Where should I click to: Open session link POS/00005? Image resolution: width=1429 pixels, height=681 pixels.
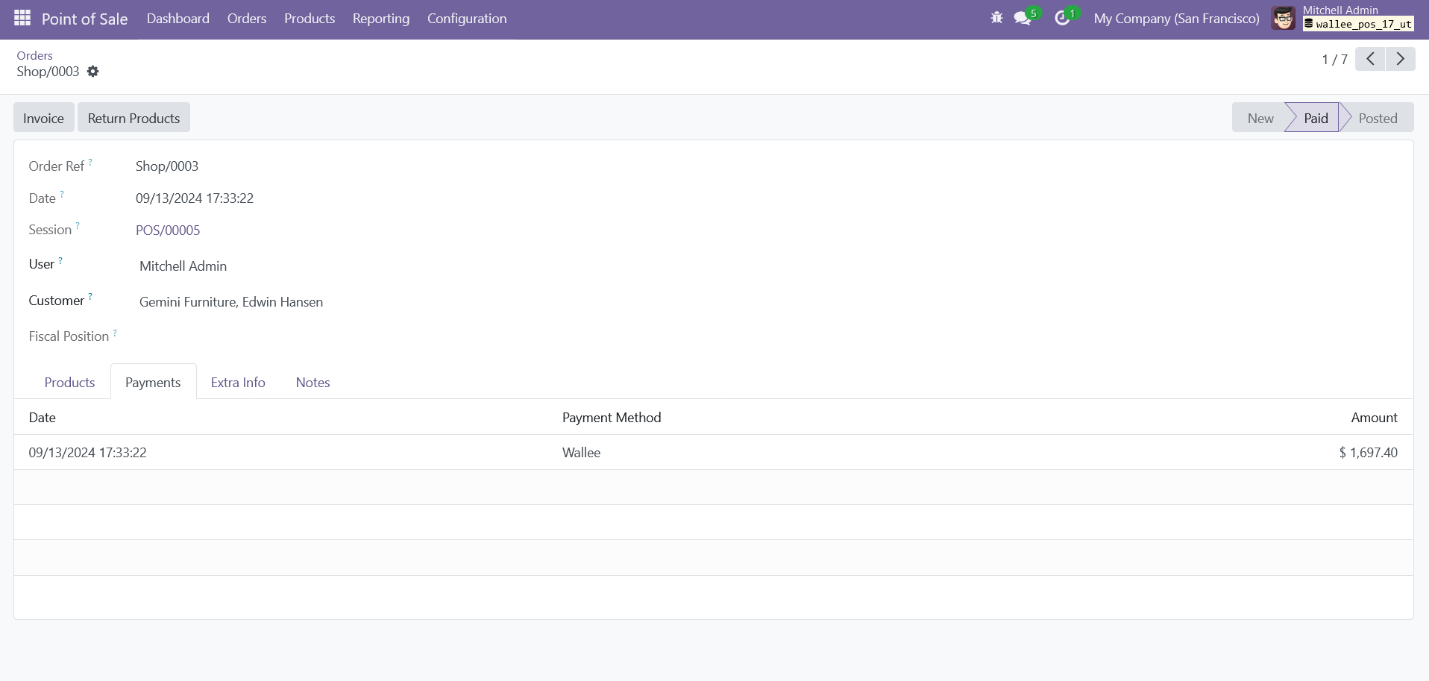[x=168, y=230]
